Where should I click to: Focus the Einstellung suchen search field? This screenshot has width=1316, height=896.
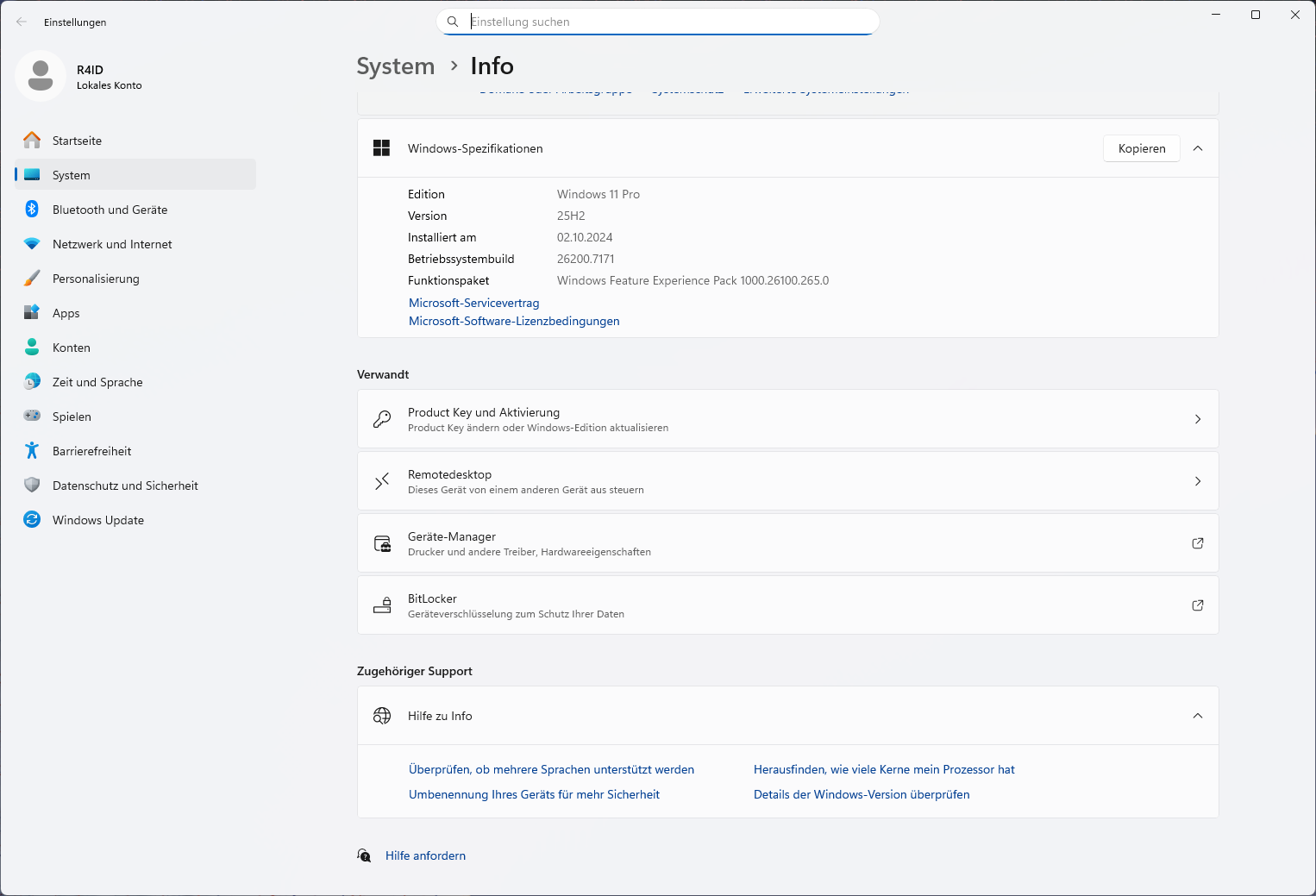[x=664, y=22]
